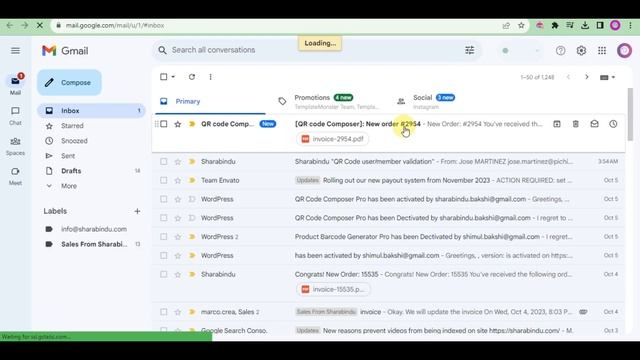The height and width of the screenshot is (360, 640).
Task: Open Google account avatar in Gmail
Action: [x=624, y=51]
